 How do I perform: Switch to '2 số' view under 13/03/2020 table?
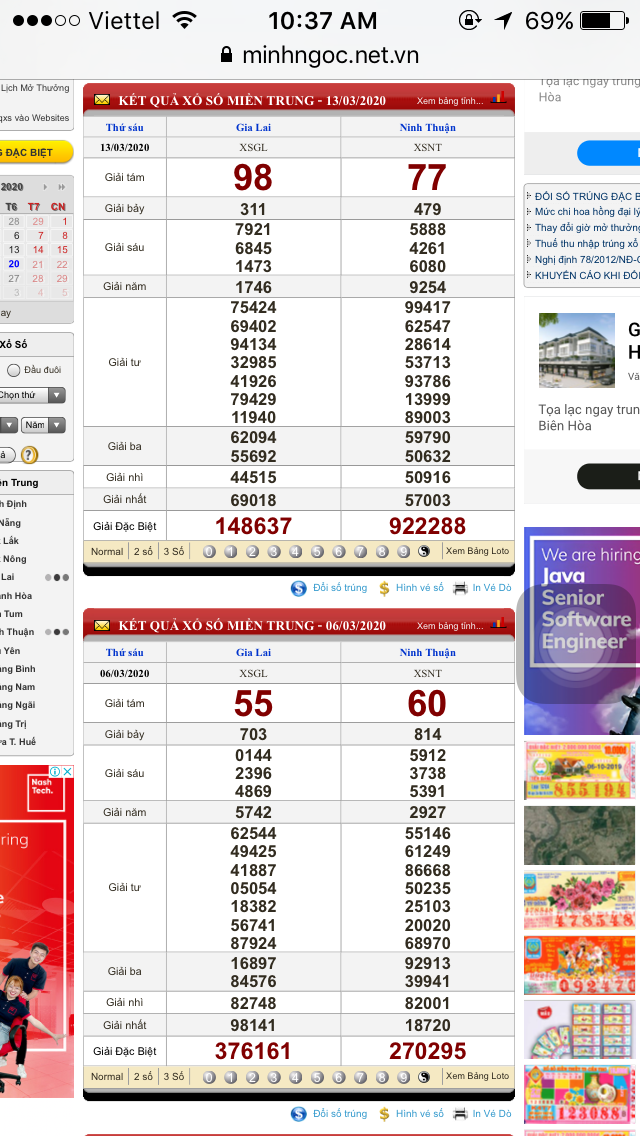(x=143, y=551)
